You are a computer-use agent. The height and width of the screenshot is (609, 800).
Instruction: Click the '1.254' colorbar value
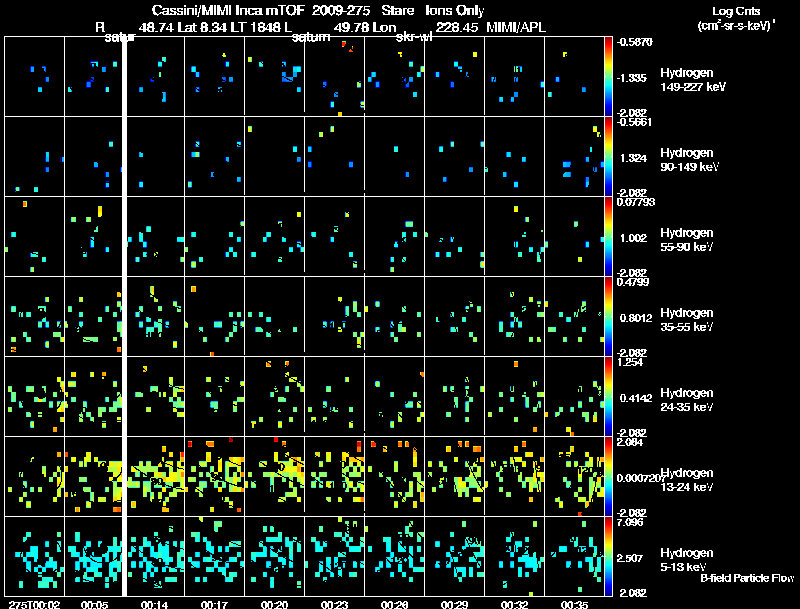(x=630, y=362)
